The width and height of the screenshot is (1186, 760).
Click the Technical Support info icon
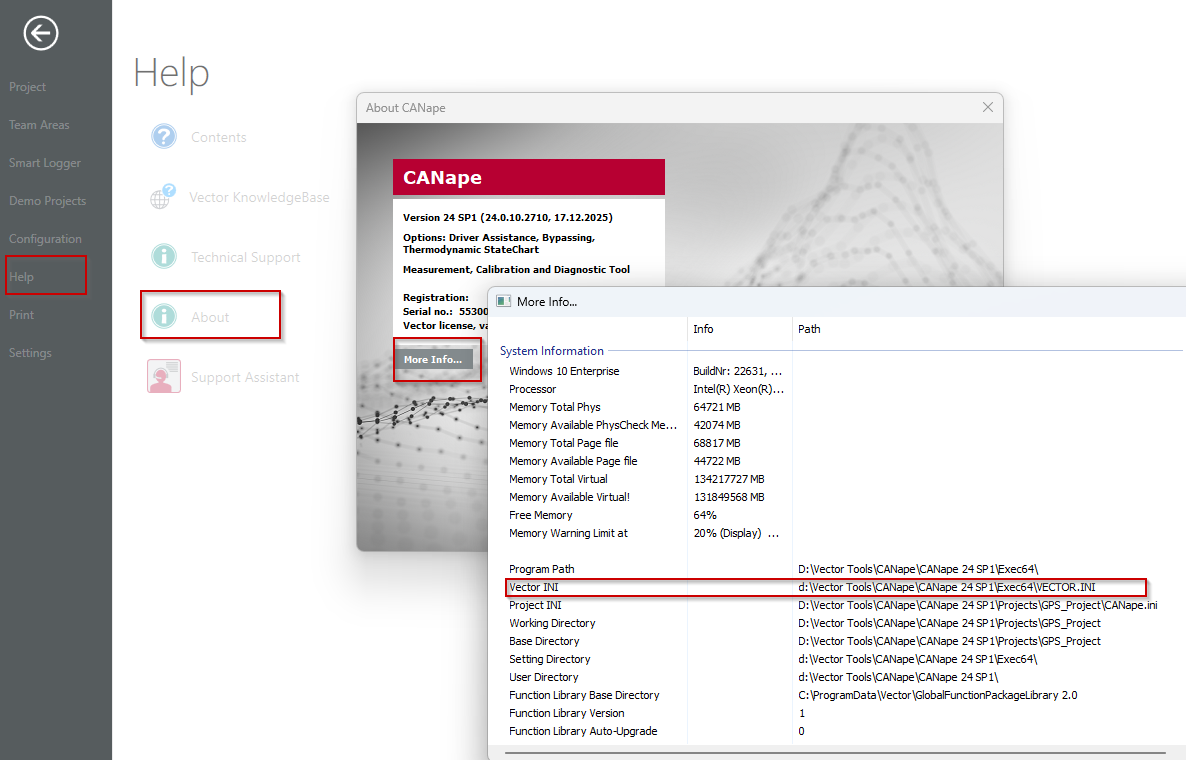pyautogui.click(x=164, y=257)
